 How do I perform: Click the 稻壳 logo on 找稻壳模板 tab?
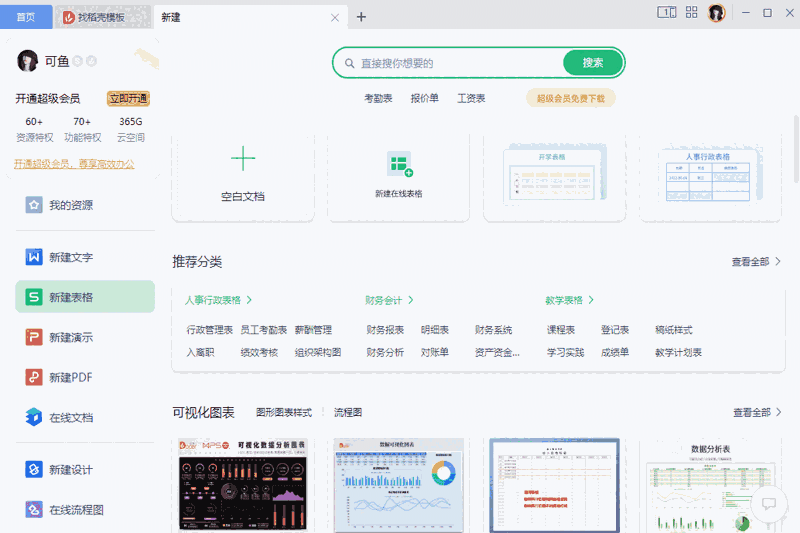(x=69, y=17)
